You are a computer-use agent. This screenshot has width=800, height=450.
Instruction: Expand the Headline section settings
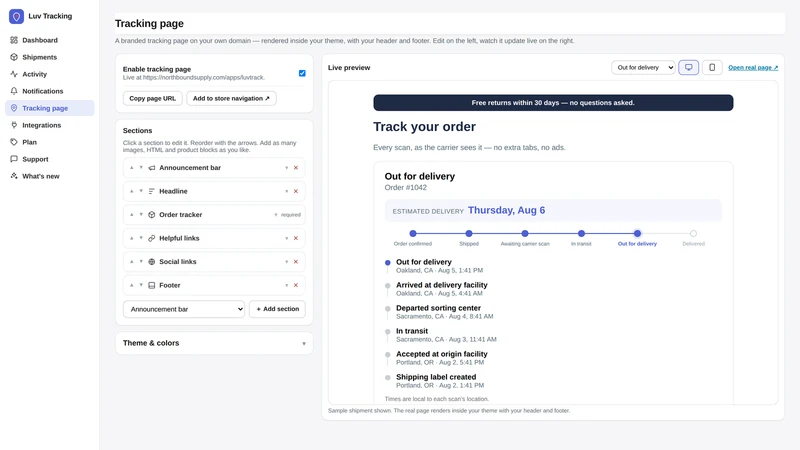pyautogui.click(x=286, y=191)
